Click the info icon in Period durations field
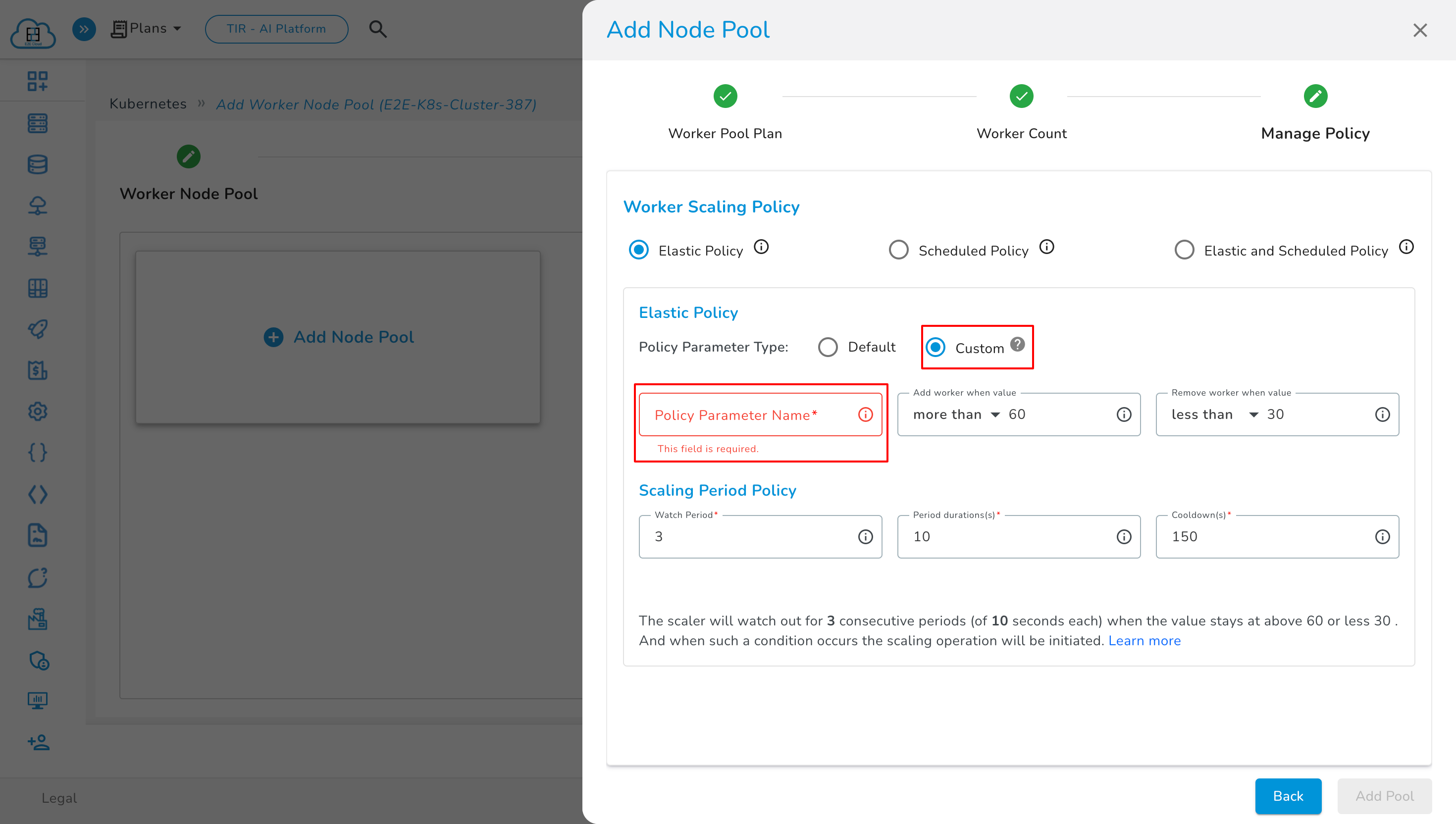The image size is (1456, 824). click(1124, 537)
